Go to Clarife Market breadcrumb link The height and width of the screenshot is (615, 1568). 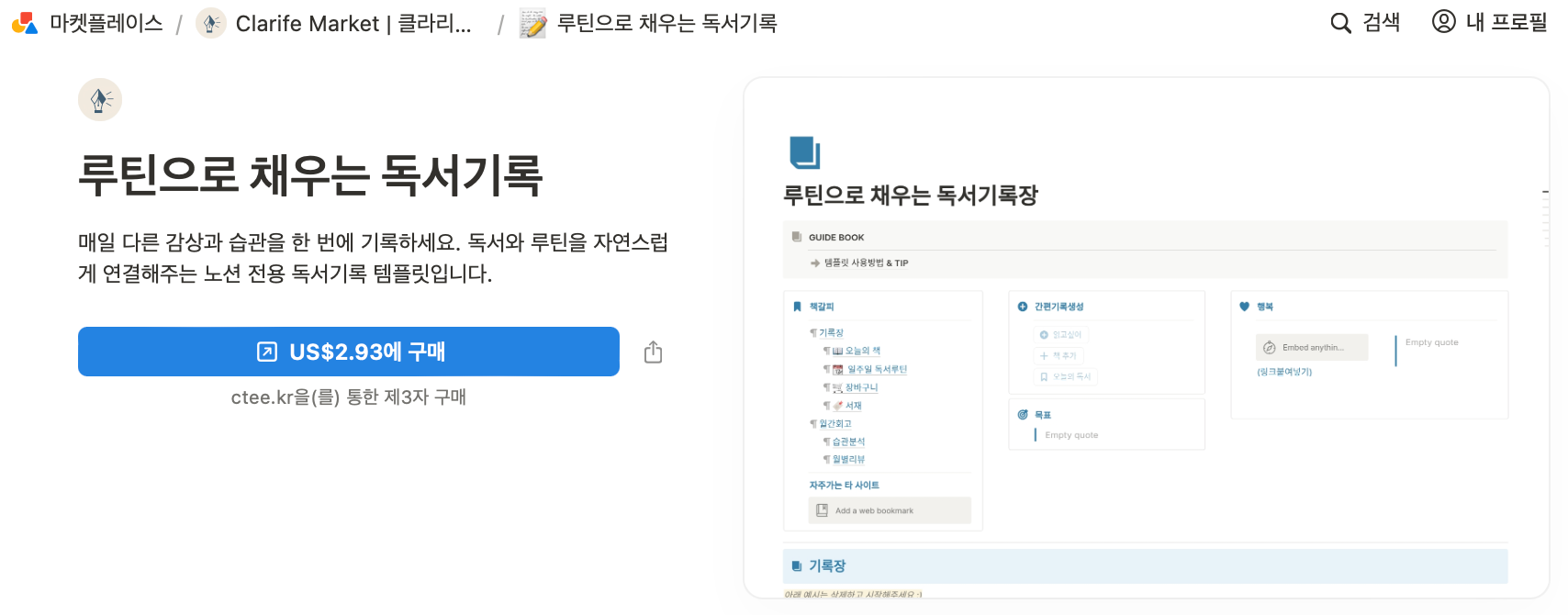tap(353, 23)
